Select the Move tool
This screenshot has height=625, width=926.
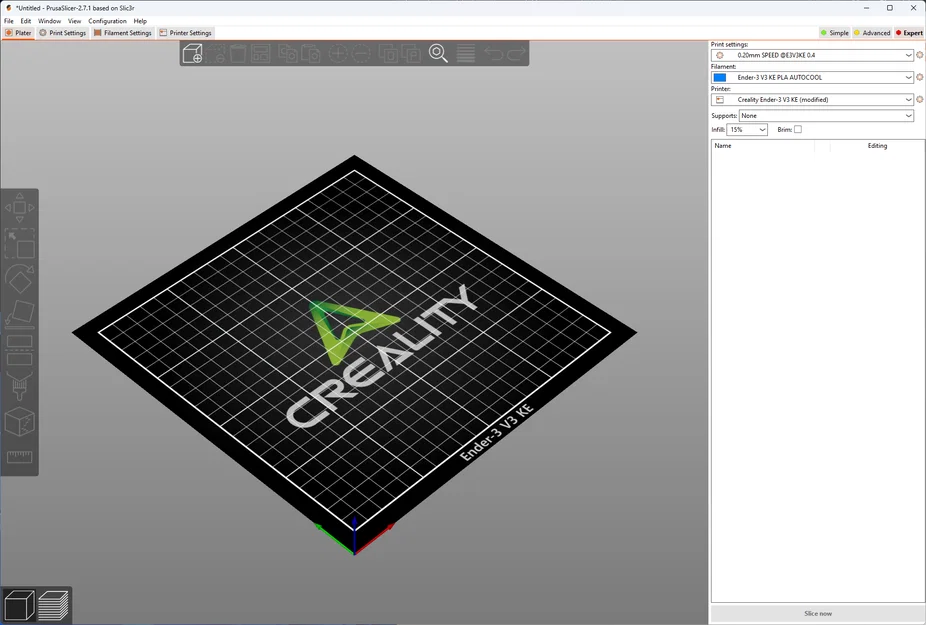[18, 207]
